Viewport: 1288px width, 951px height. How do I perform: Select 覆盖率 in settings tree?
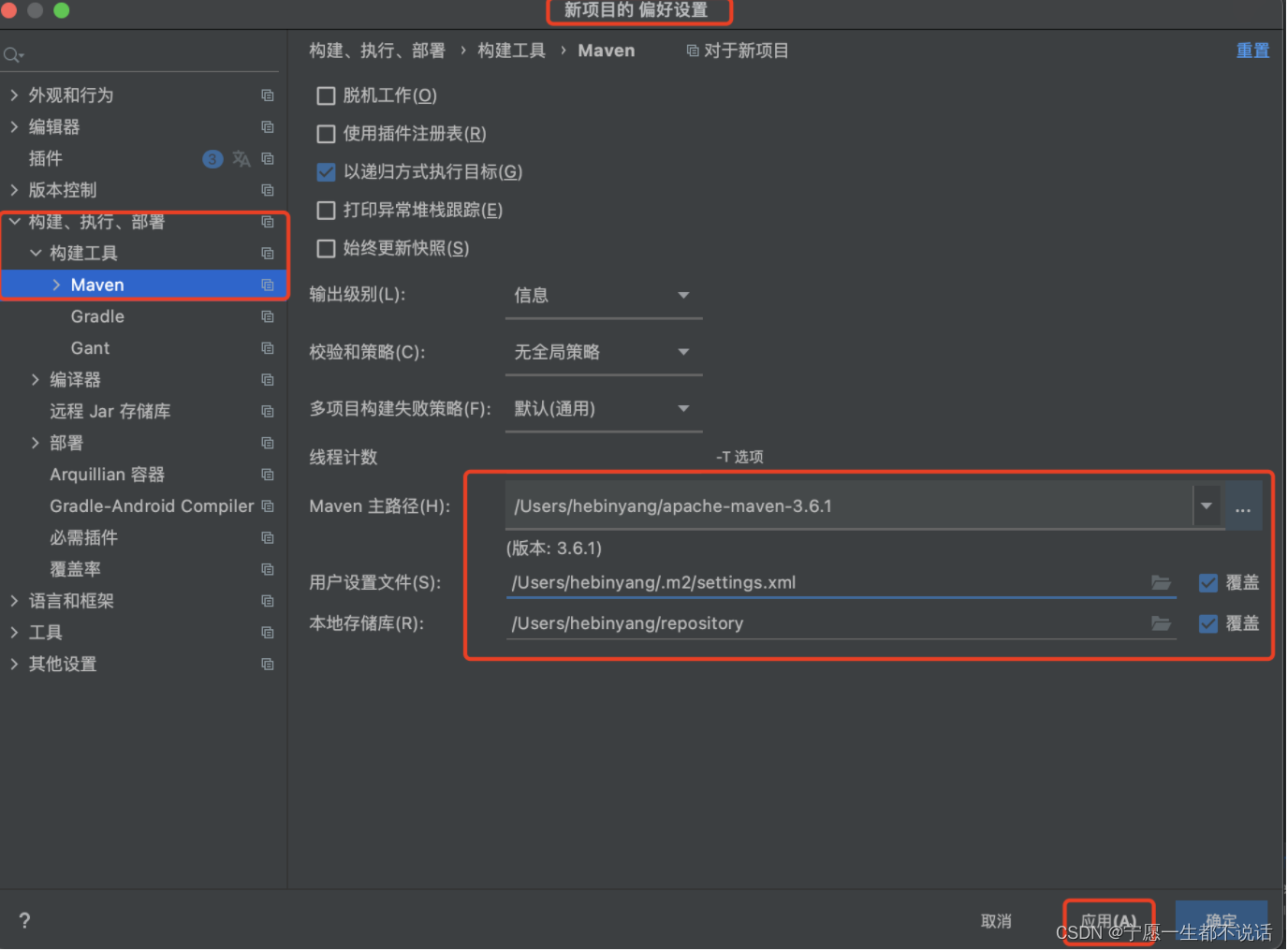tap(75, 570)
